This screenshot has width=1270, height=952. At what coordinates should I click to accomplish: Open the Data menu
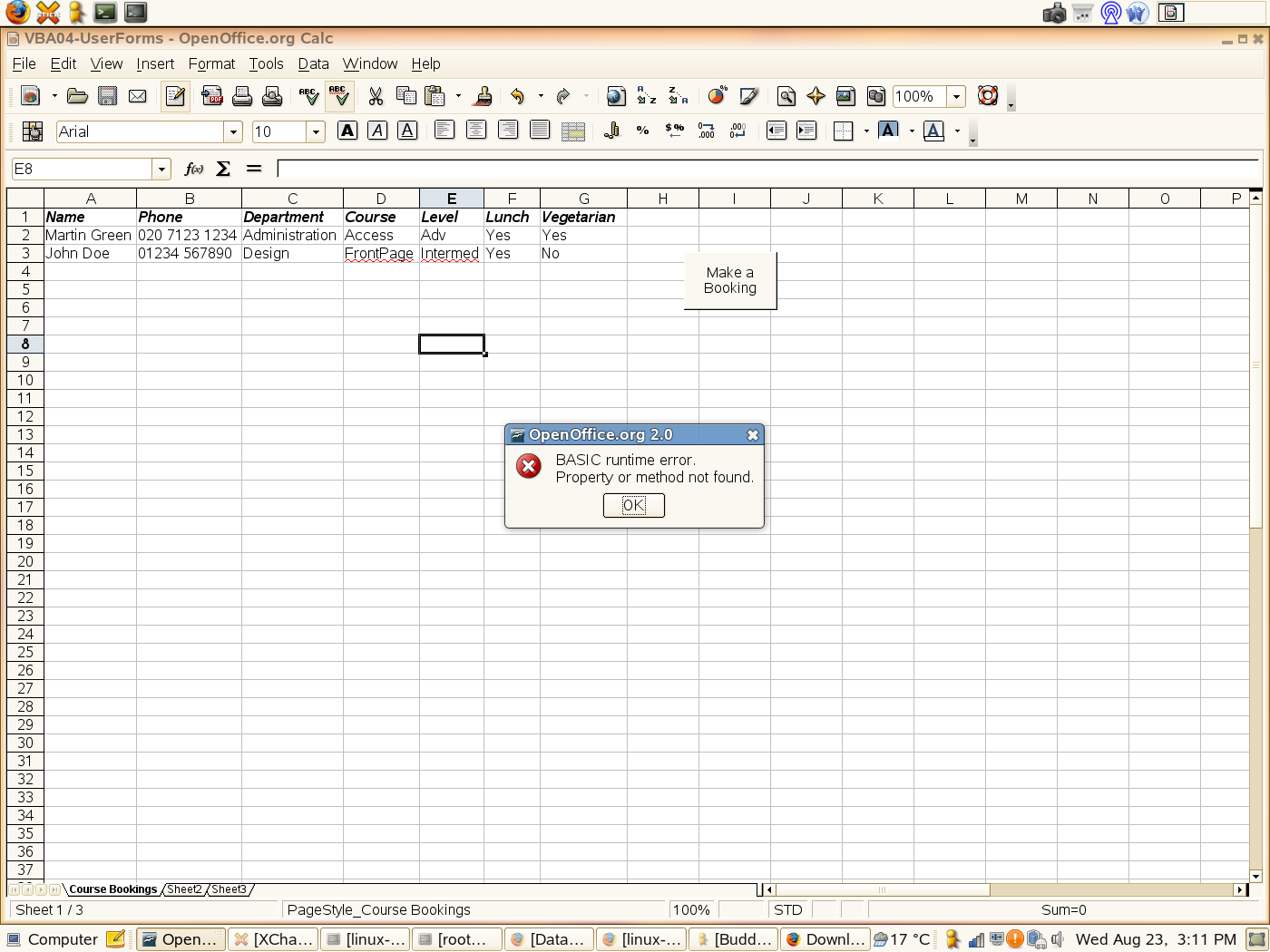point(313,63)
